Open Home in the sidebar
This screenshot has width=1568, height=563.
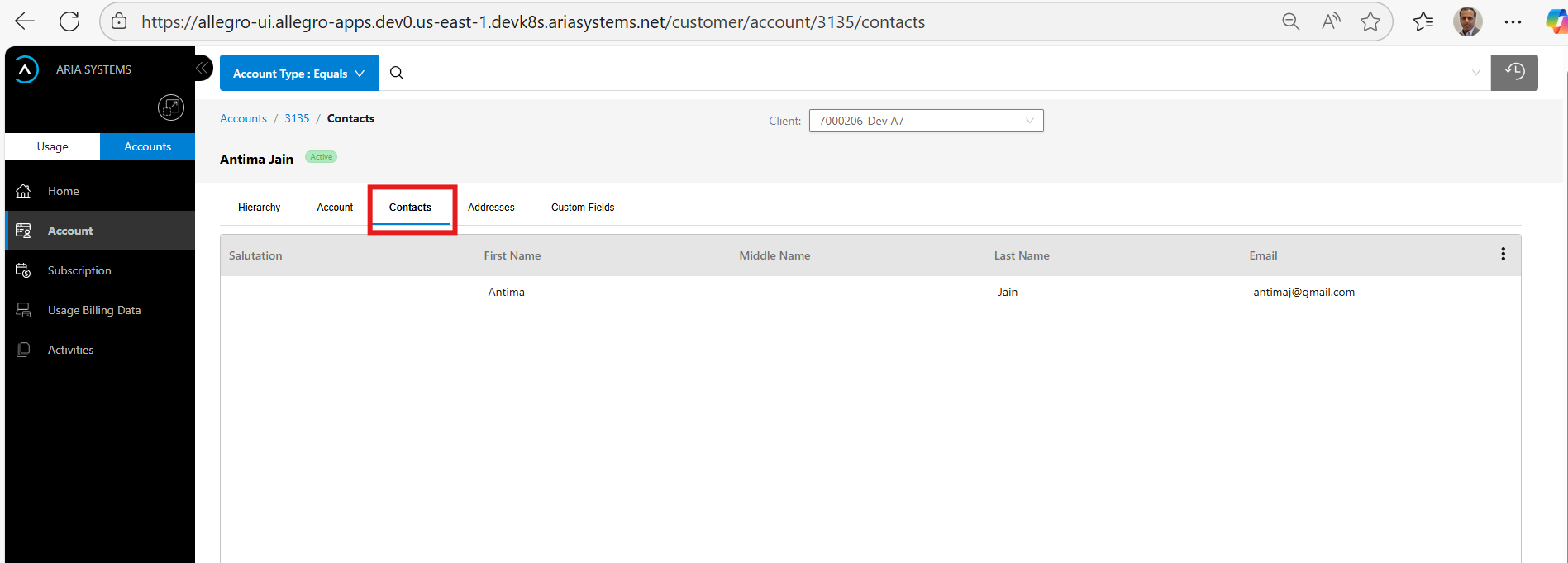click(64, 191)
